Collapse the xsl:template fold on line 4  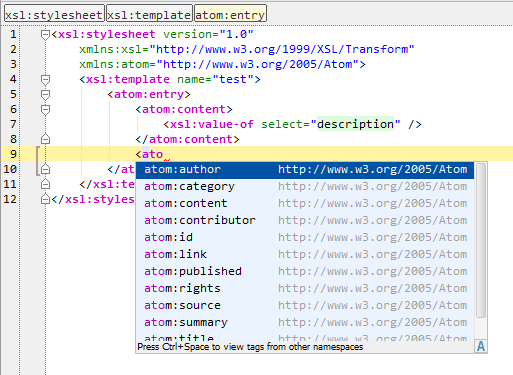[x=45, y=80]
